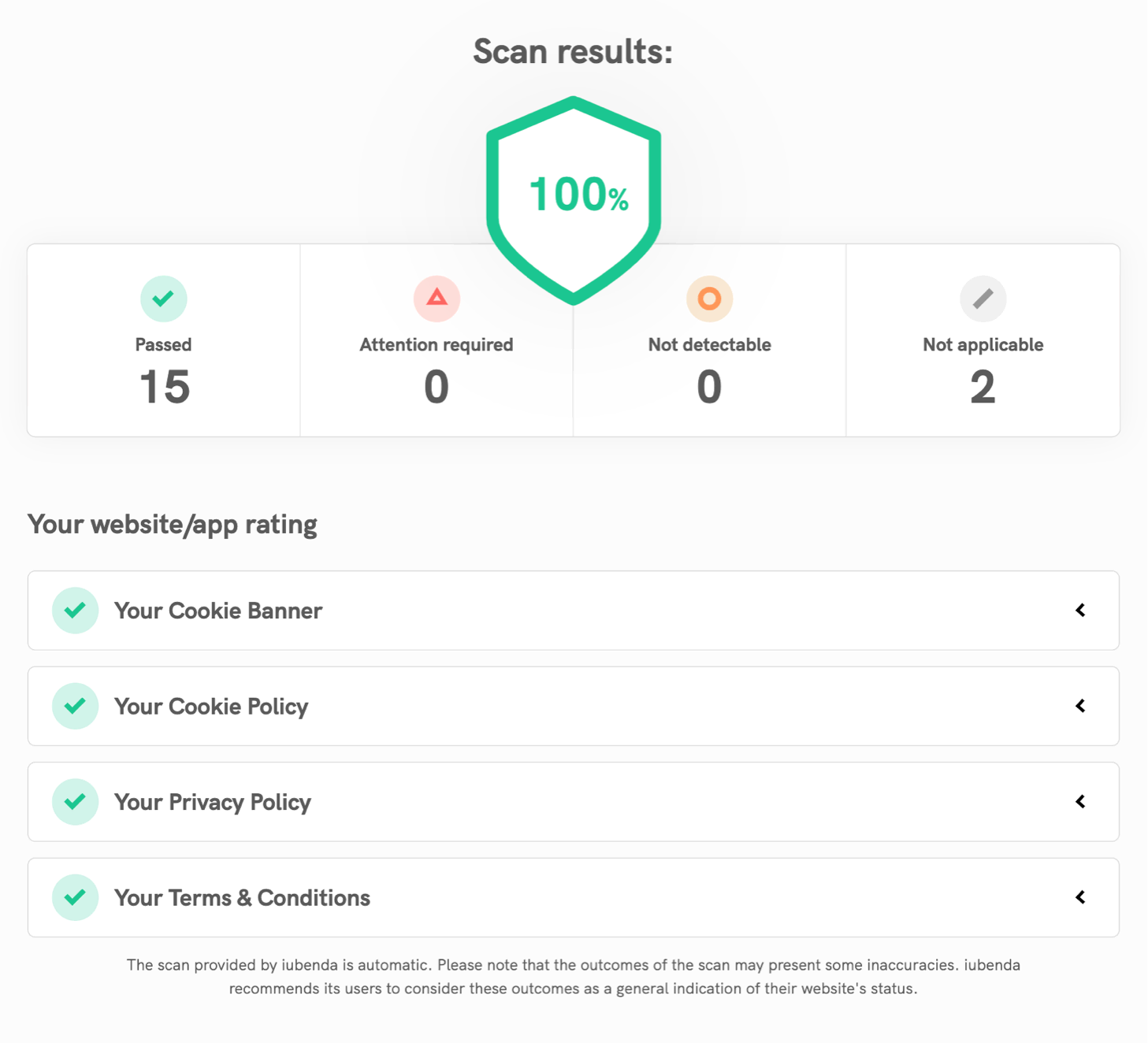
Task: Click the Attention required label
Action: click(x=437, y=345)
